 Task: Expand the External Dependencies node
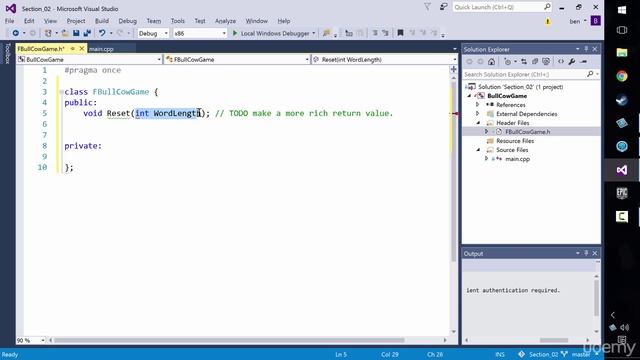click(x=478, y=113)
